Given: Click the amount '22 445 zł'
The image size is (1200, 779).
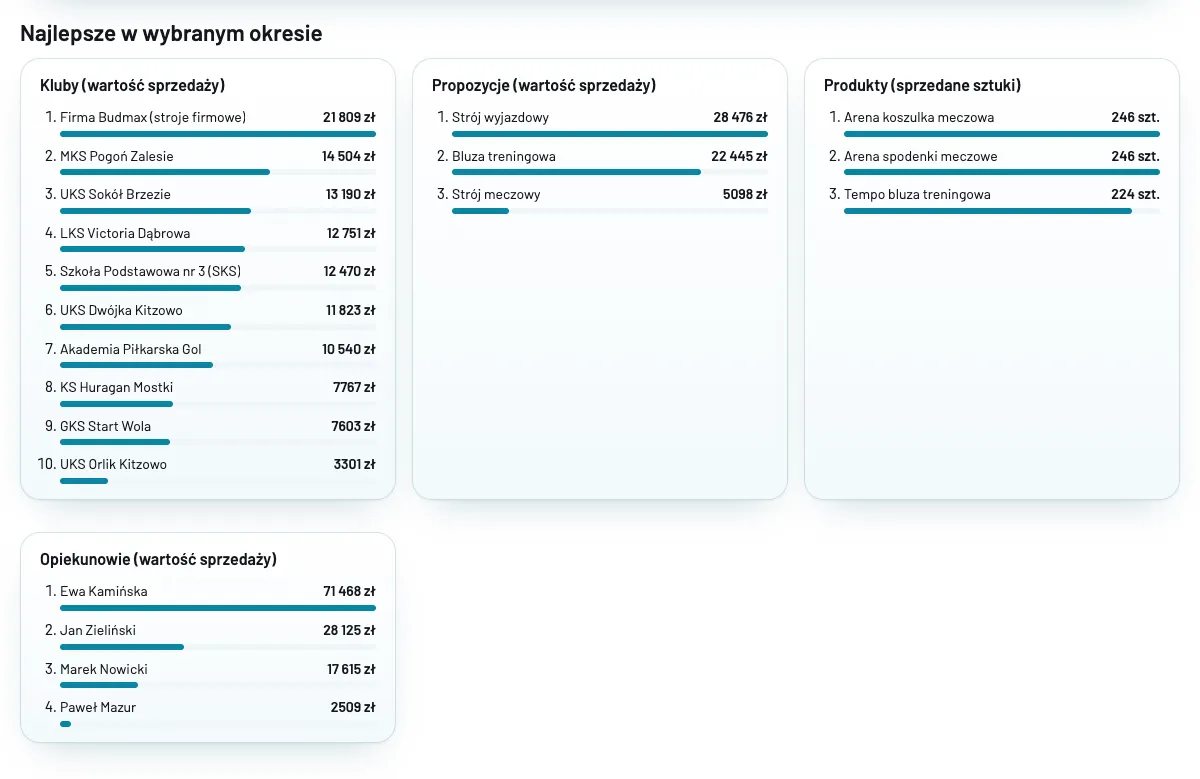Looking at the screenshot, I should point(739,156).
